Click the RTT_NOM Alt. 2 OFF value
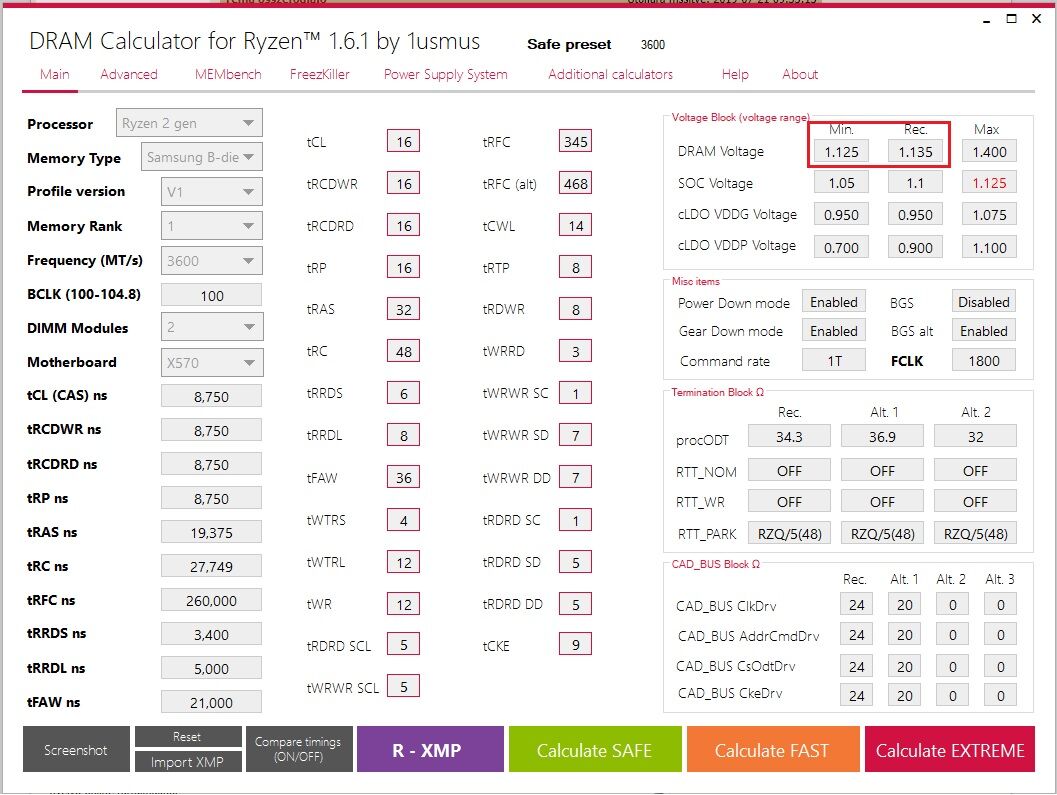Image resolution: width=1057 pixels, height=795 pixels. click(x=975, y=471)
